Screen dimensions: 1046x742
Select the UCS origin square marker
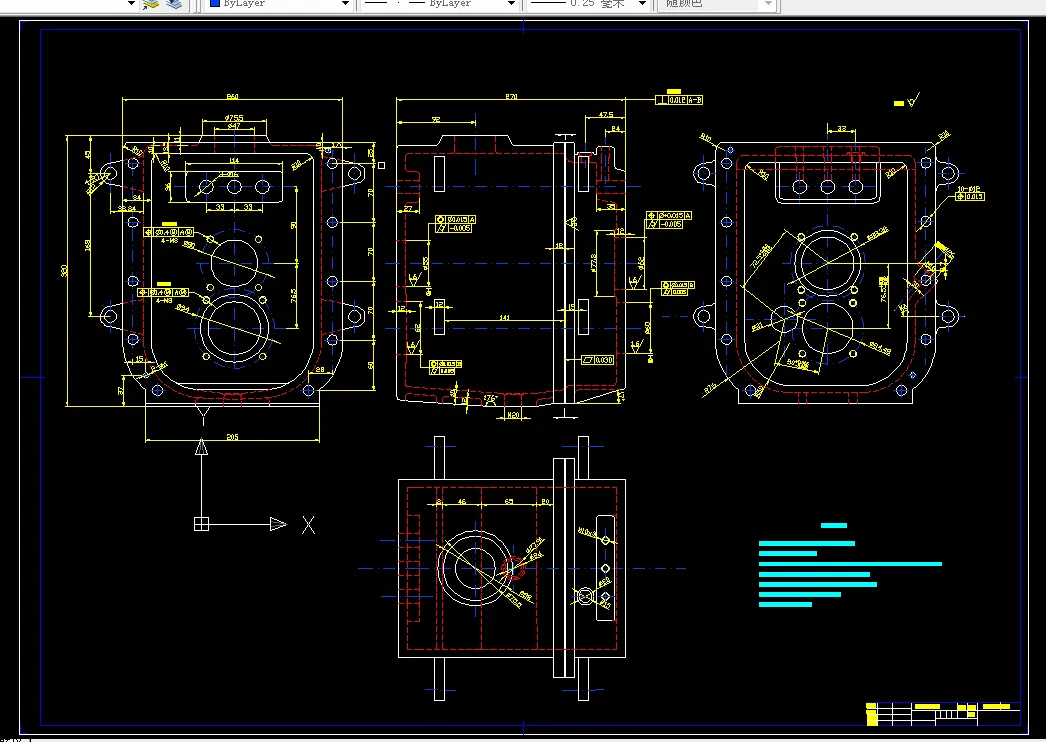point(201,524)
